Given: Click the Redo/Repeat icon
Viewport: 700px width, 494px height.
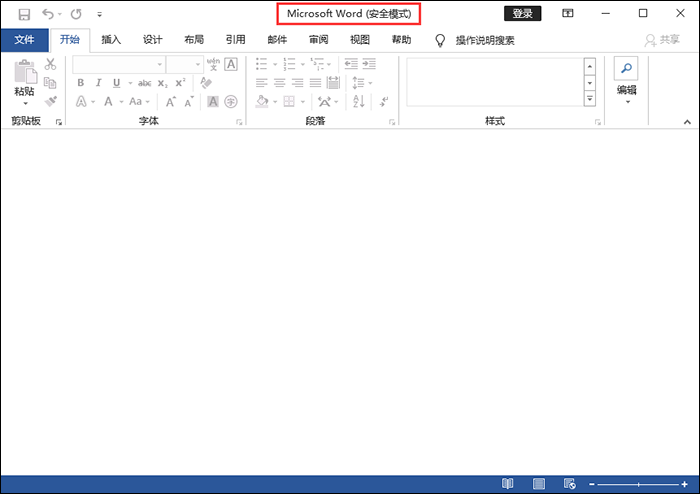Looking at the screenshot, I should 76,14.
